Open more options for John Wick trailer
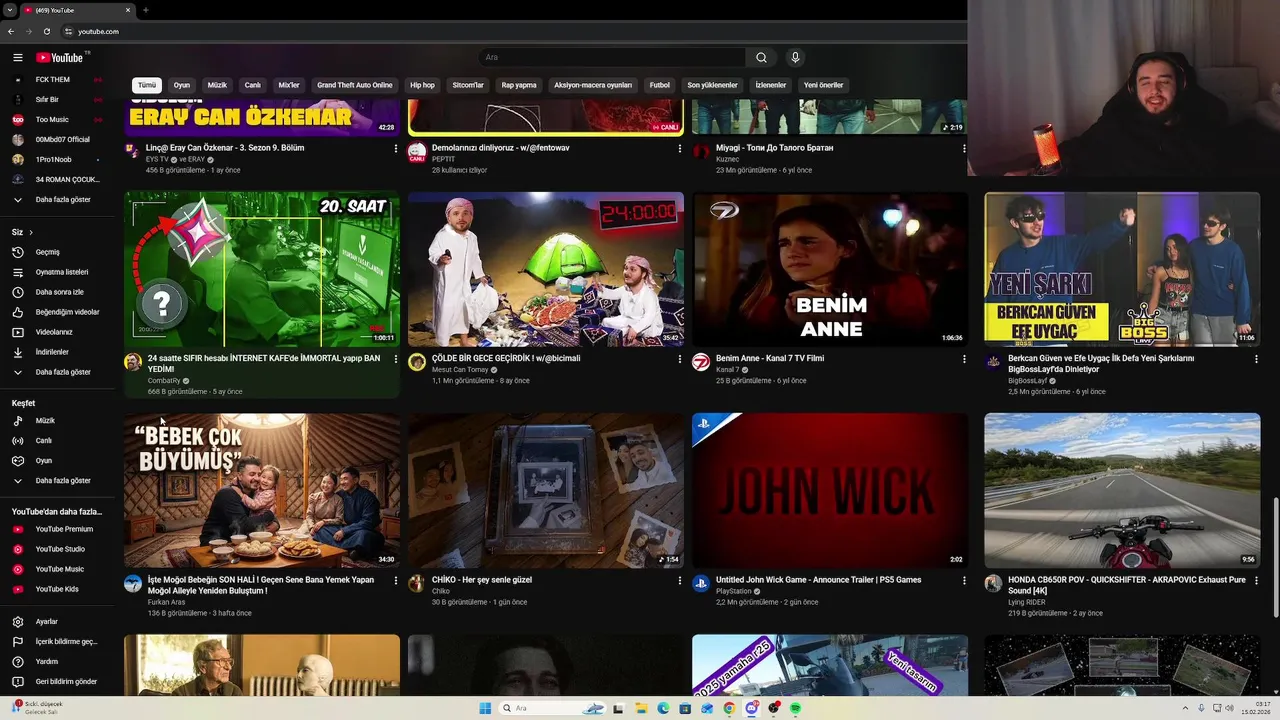The width and height of the screenshot is (1280, 720). (964, 580)
